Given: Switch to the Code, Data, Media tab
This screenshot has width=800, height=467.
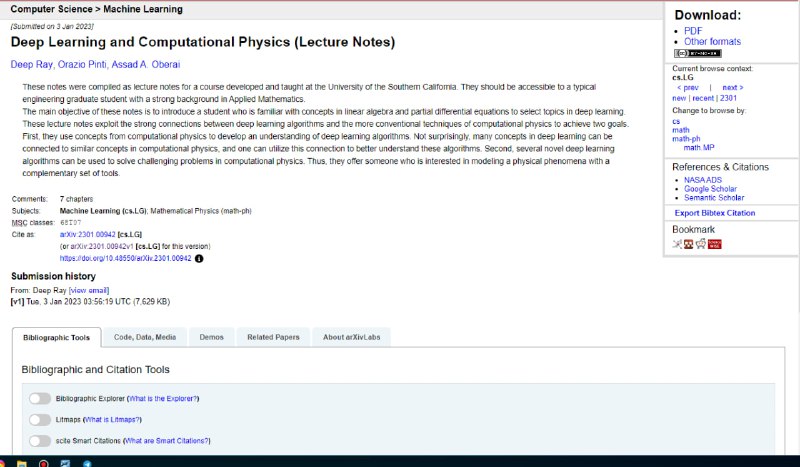Looking at the screenshot, I should pos(145,337).
